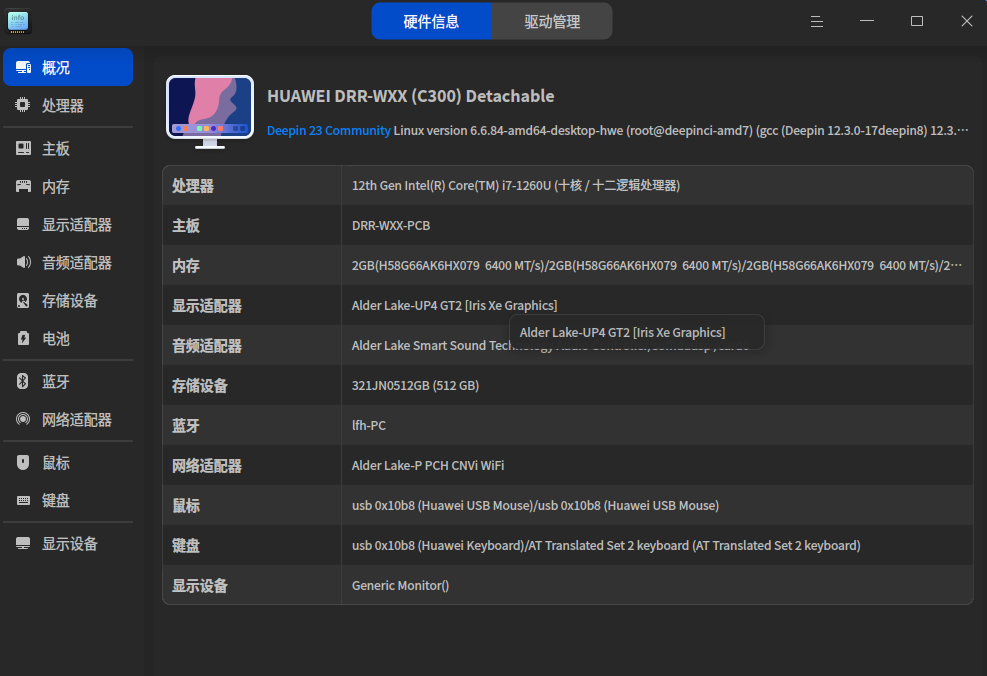987x676 pixels.
Task: Open the 显示设备 monitor icon in sidebar
Action: (23, 543)
